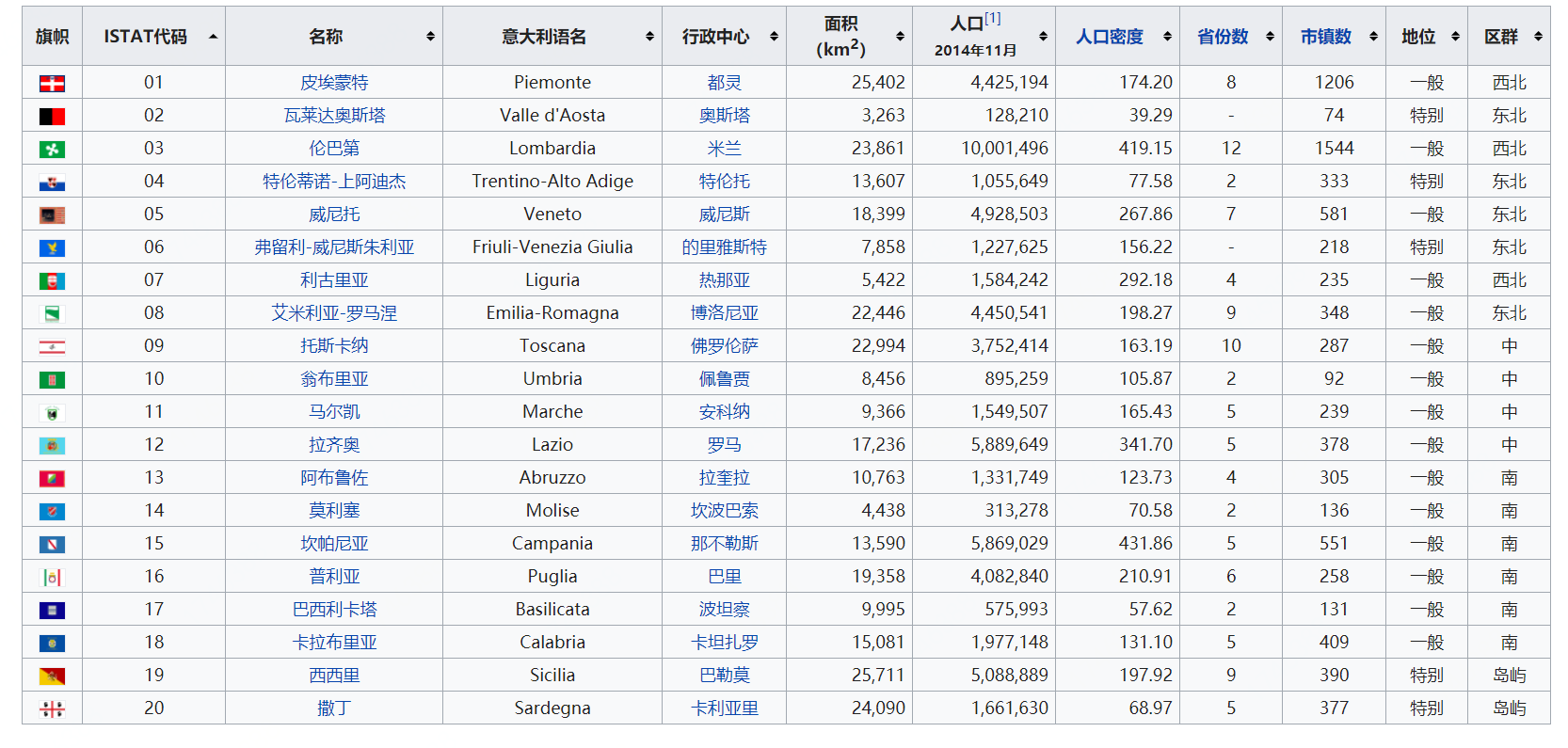The height and width of the screenshot is (748, 1568).
Task: Sort table by ISTAT代码 column
Action: coord(153,37)
